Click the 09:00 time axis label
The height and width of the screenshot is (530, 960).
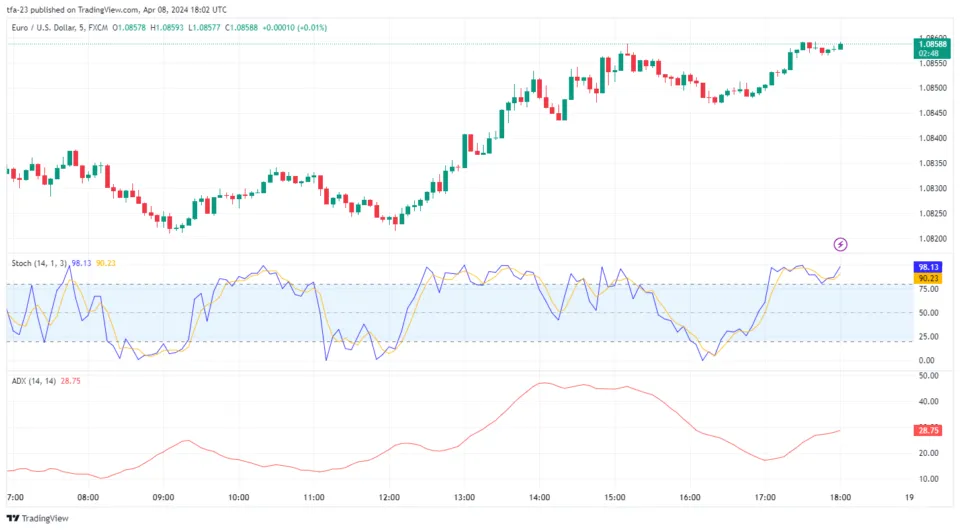pyautogui.click(x=163, y=497)
